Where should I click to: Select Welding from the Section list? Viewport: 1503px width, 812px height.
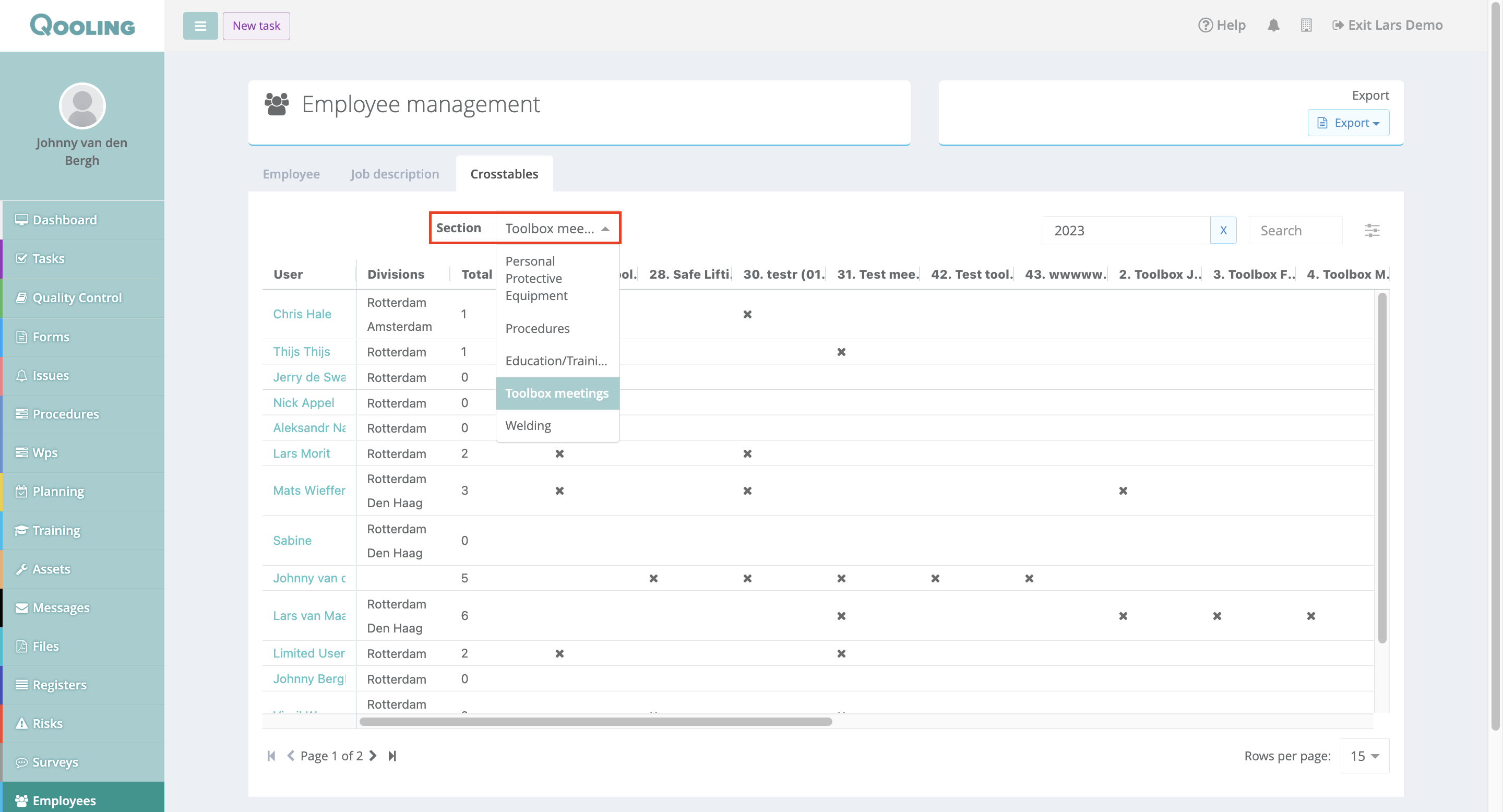click(528, 426)
